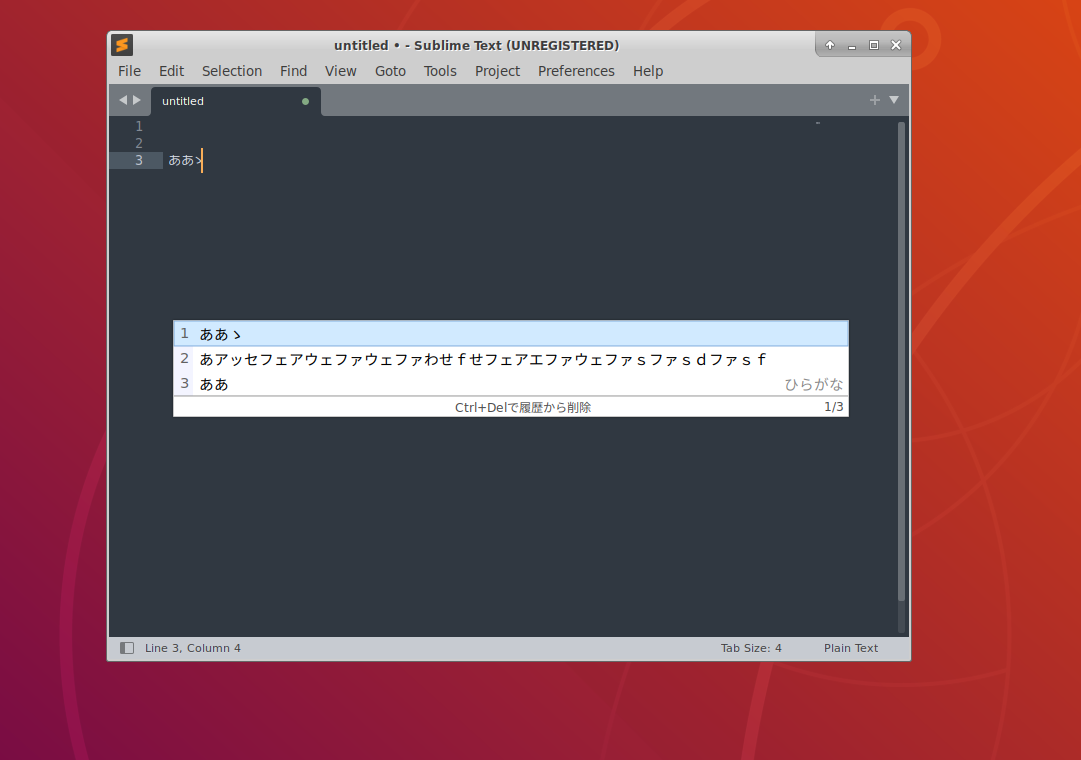Open the Tab Size: 4 indentation menu
1081x760 pixels.
coord(751,648)
